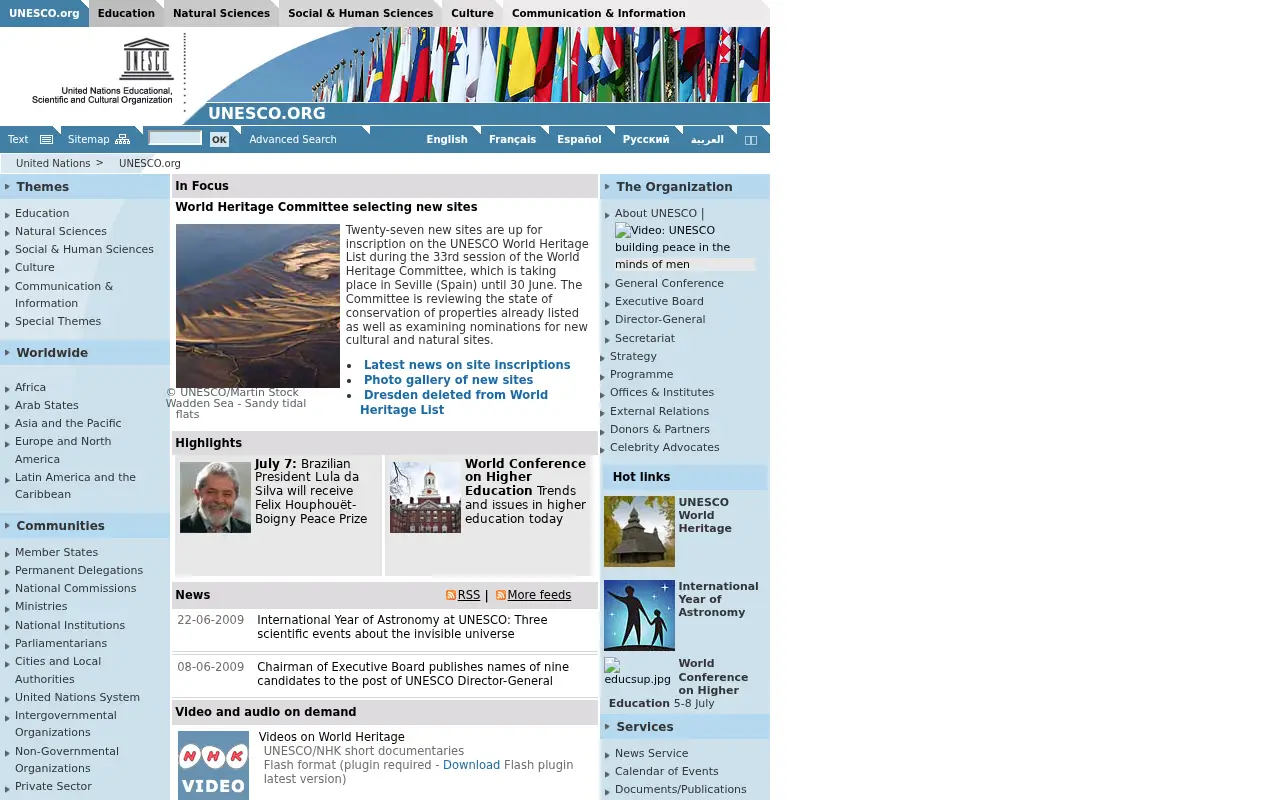Open Offices & Institutes link
This screenshot has width=1280, height=800.
click(x=662, y=393)
